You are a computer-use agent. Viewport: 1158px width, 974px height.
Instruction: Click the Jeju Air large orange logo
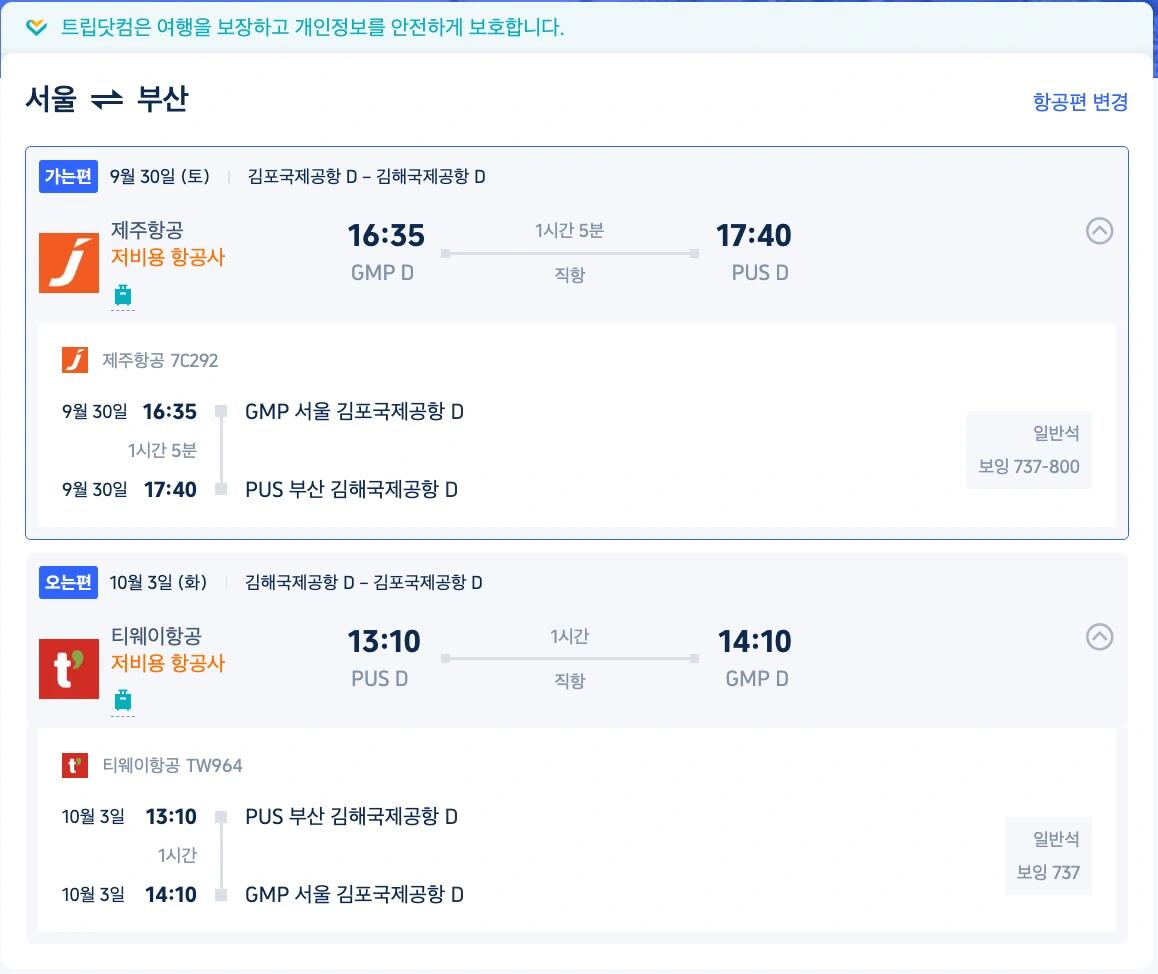69,263
